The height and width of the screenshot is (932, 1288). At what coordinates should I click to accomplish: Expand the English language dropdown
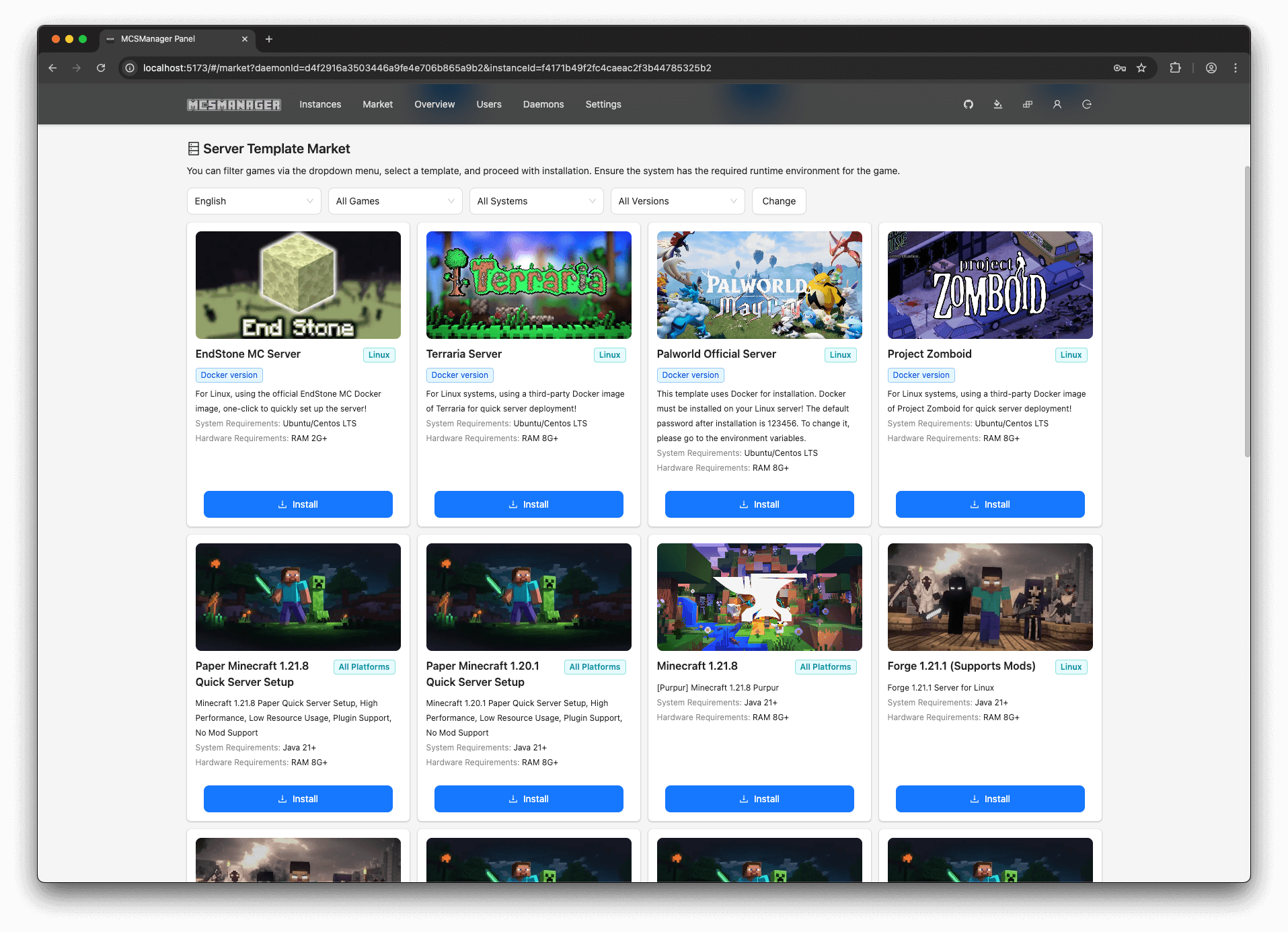click(254, 201)
